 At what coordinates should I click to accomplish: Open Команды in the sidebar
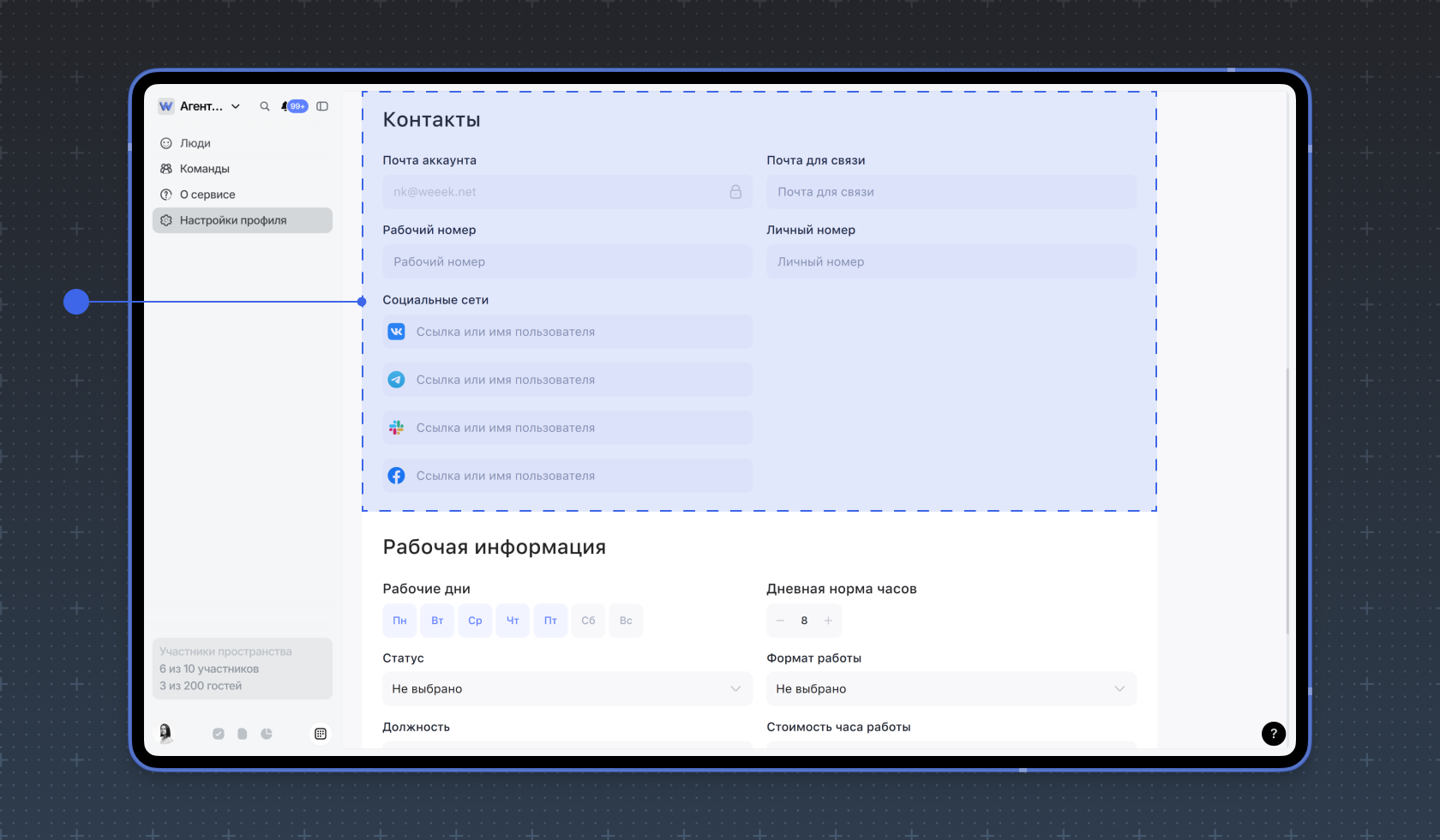pyautogui.click(x=205, y=169)
